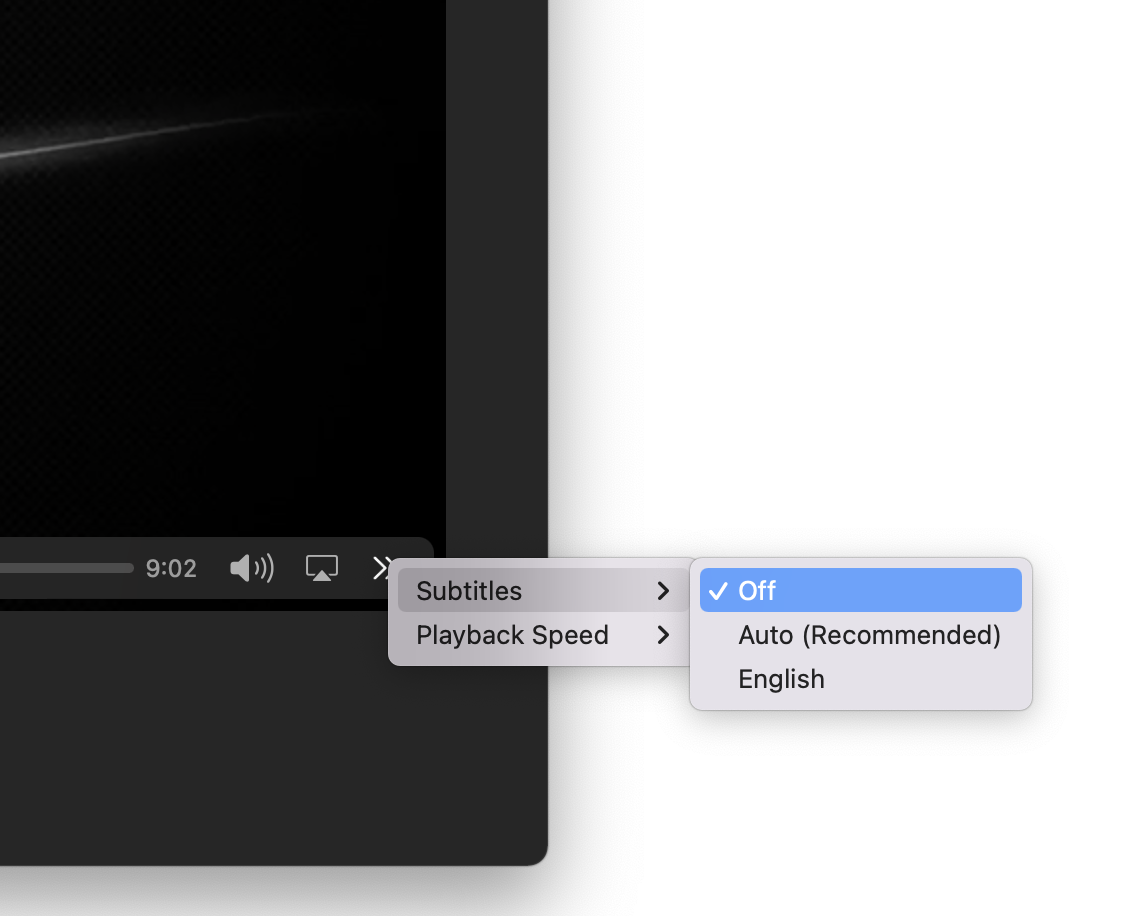This screenshot has width=1130, height=916.
Task: Open the Playback Speed menu item
Action: tap(512, 635)
